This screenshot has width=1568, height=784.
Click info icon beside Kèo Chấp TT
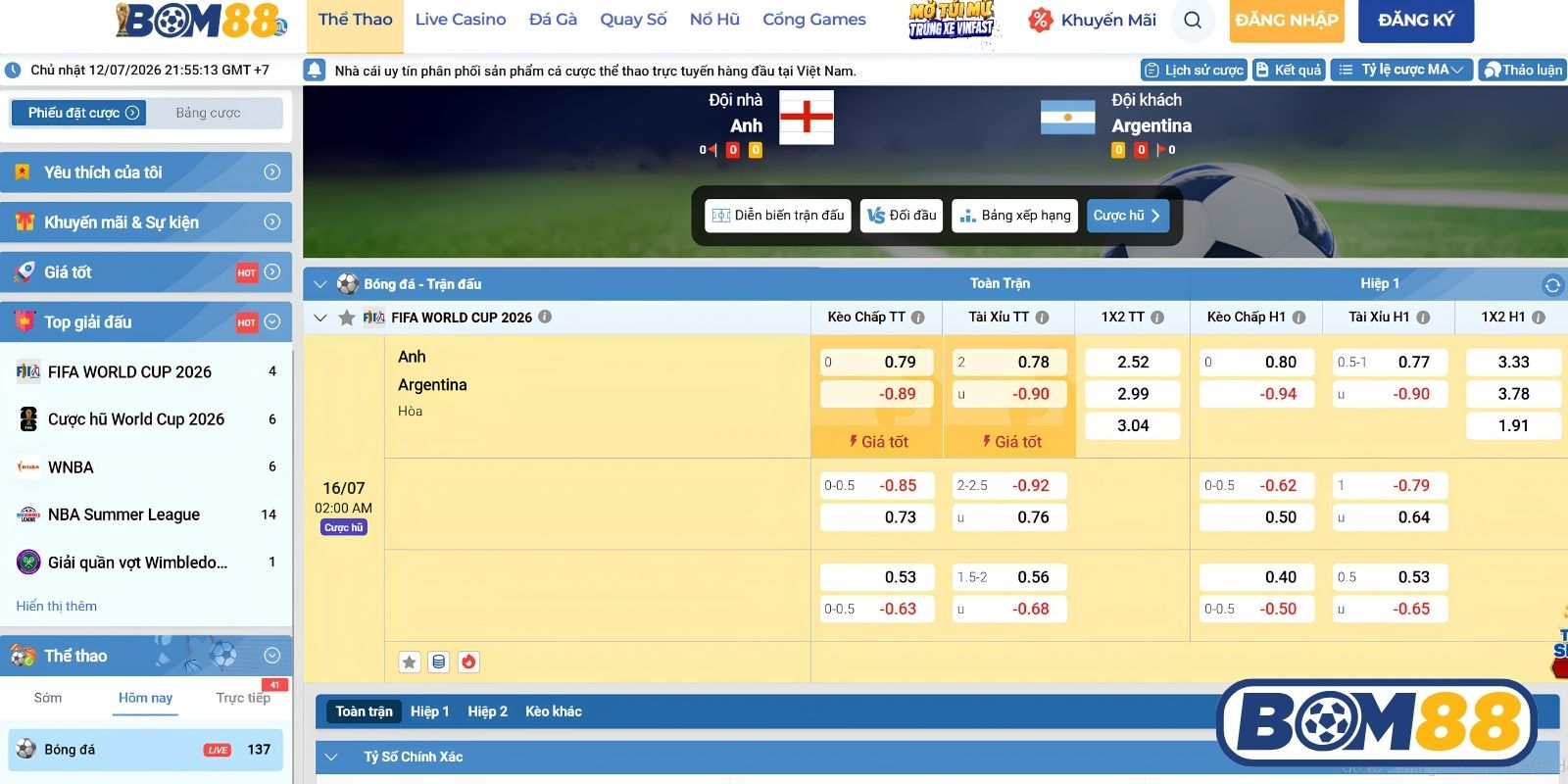click(918, 318)
